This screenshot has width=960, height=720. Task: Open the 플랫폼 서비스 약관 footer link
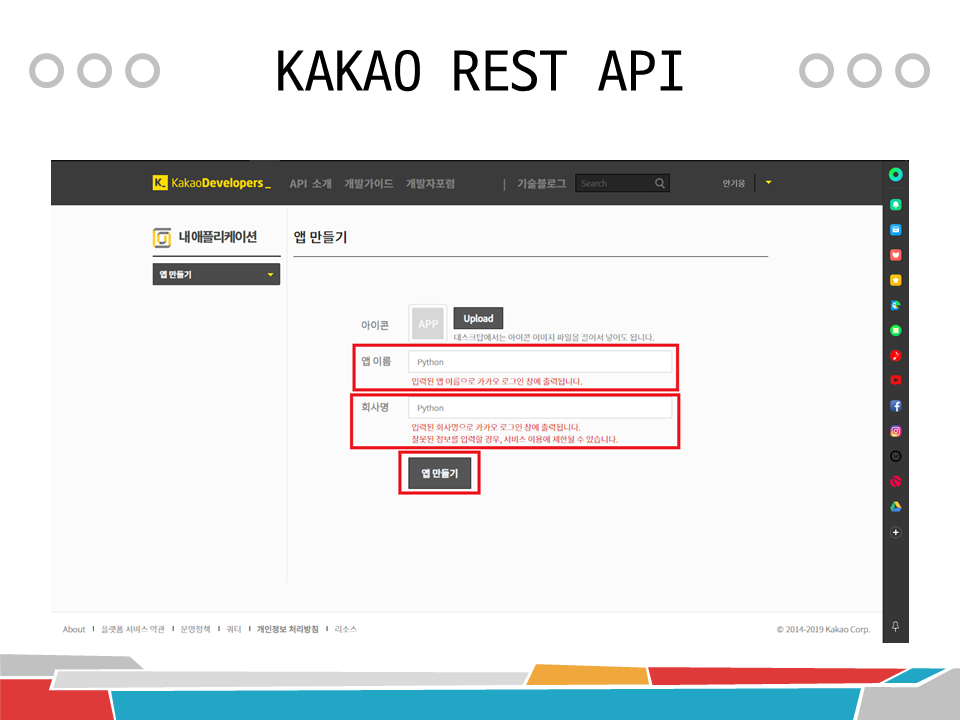133,629
